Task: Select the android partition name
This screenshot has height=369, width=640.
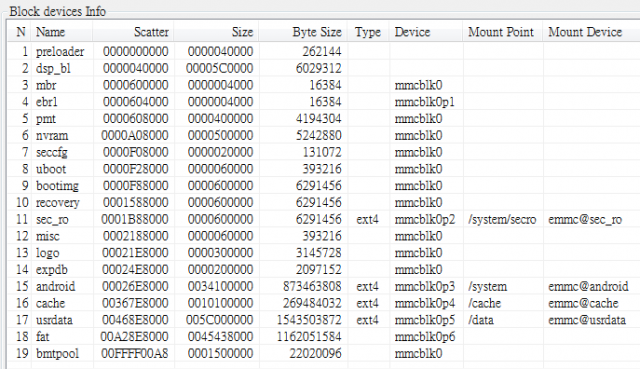Action: (x=56, y=286)
